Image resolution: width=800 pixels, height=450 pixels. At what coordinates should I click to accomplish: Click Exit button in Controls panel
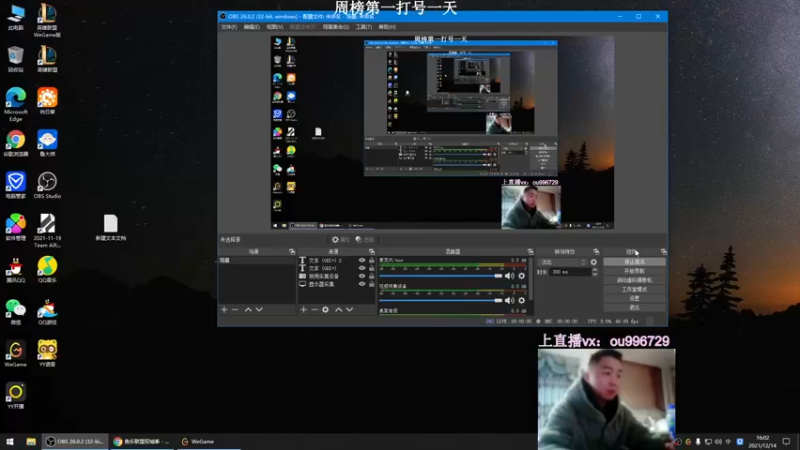[634, 307]
